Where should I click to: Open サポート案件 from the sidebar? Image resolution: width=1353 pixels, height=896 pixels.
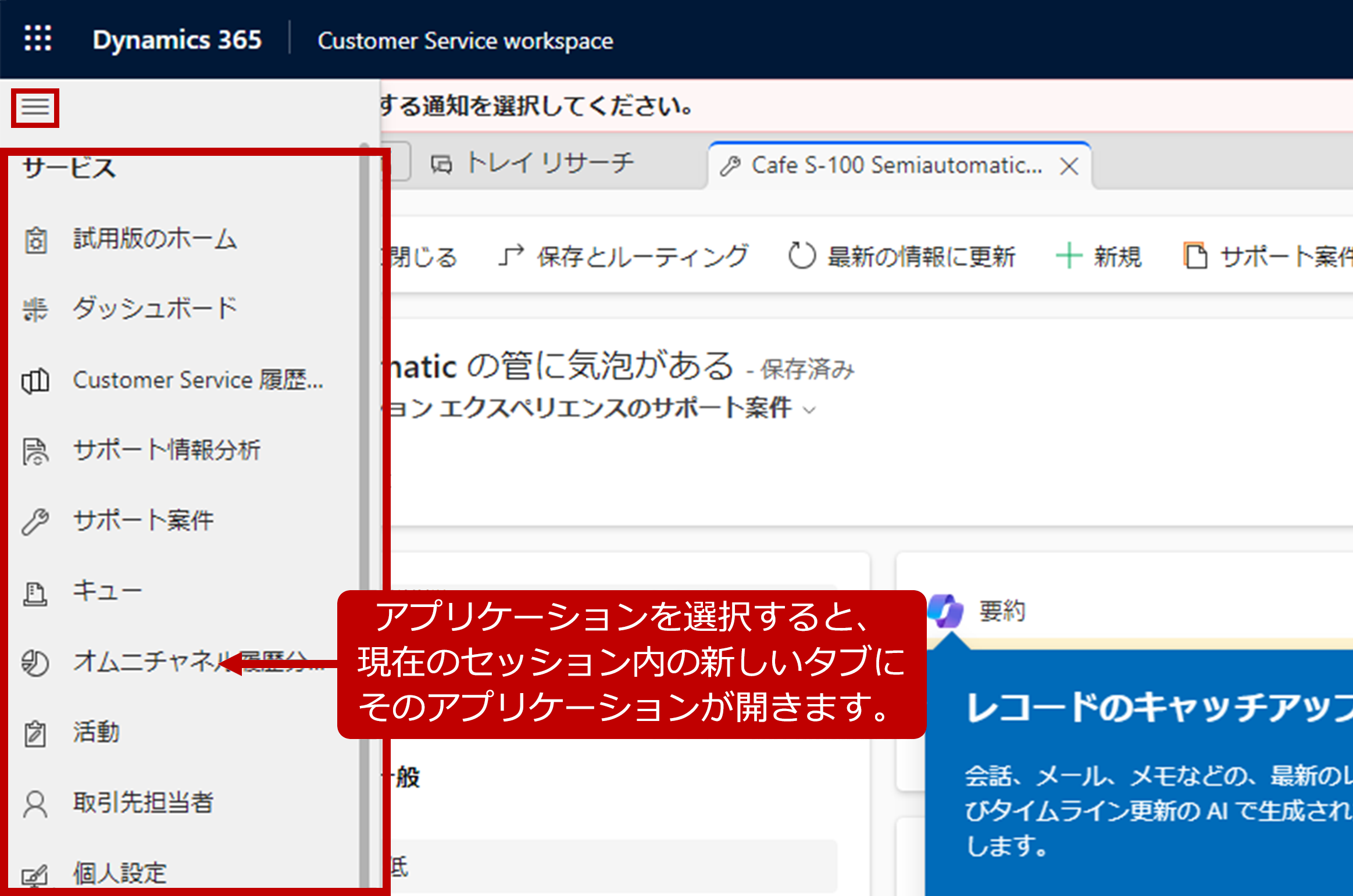[143, 520]
